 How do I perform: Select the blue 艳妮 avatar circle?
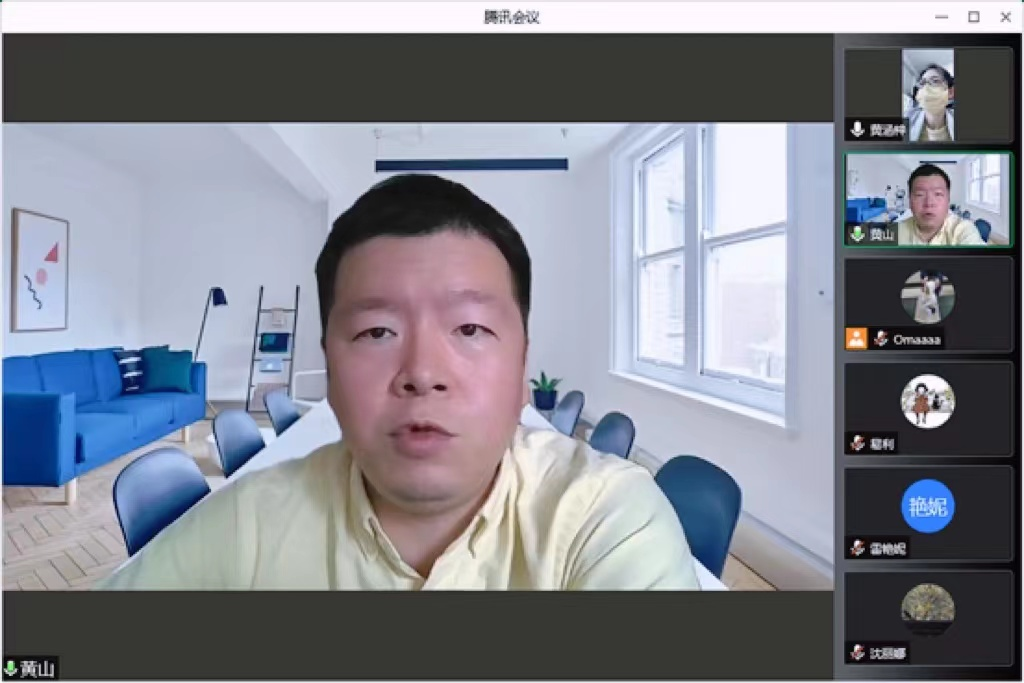pyautogui.click(x=927, y=506)
